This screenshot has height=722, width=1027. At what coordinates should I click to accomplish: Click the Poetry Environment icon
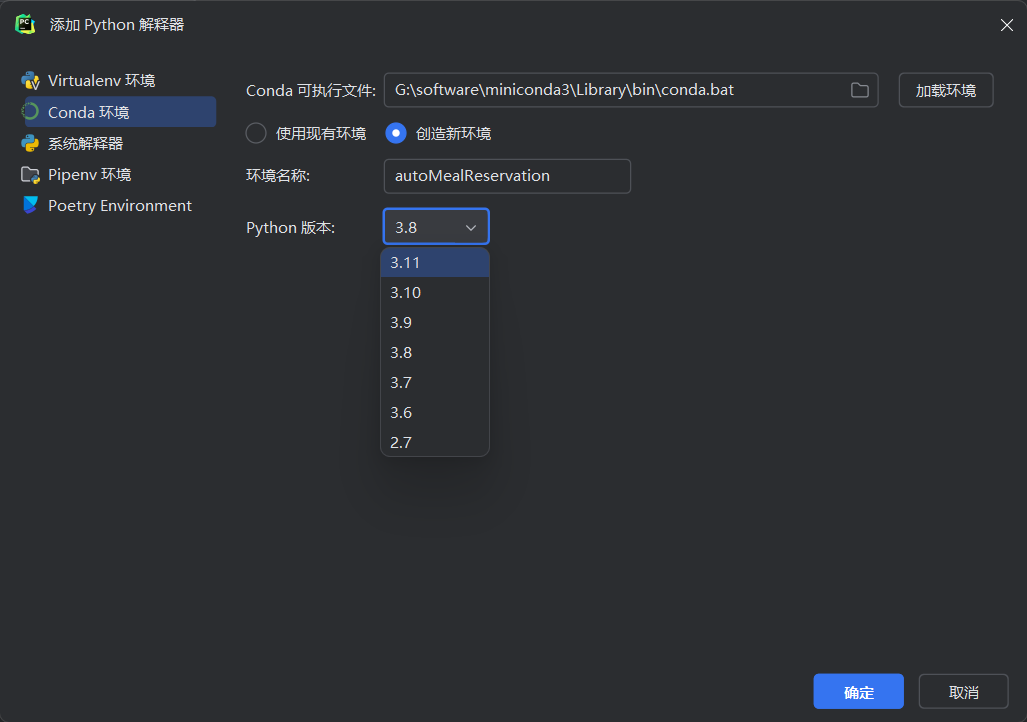30,206
